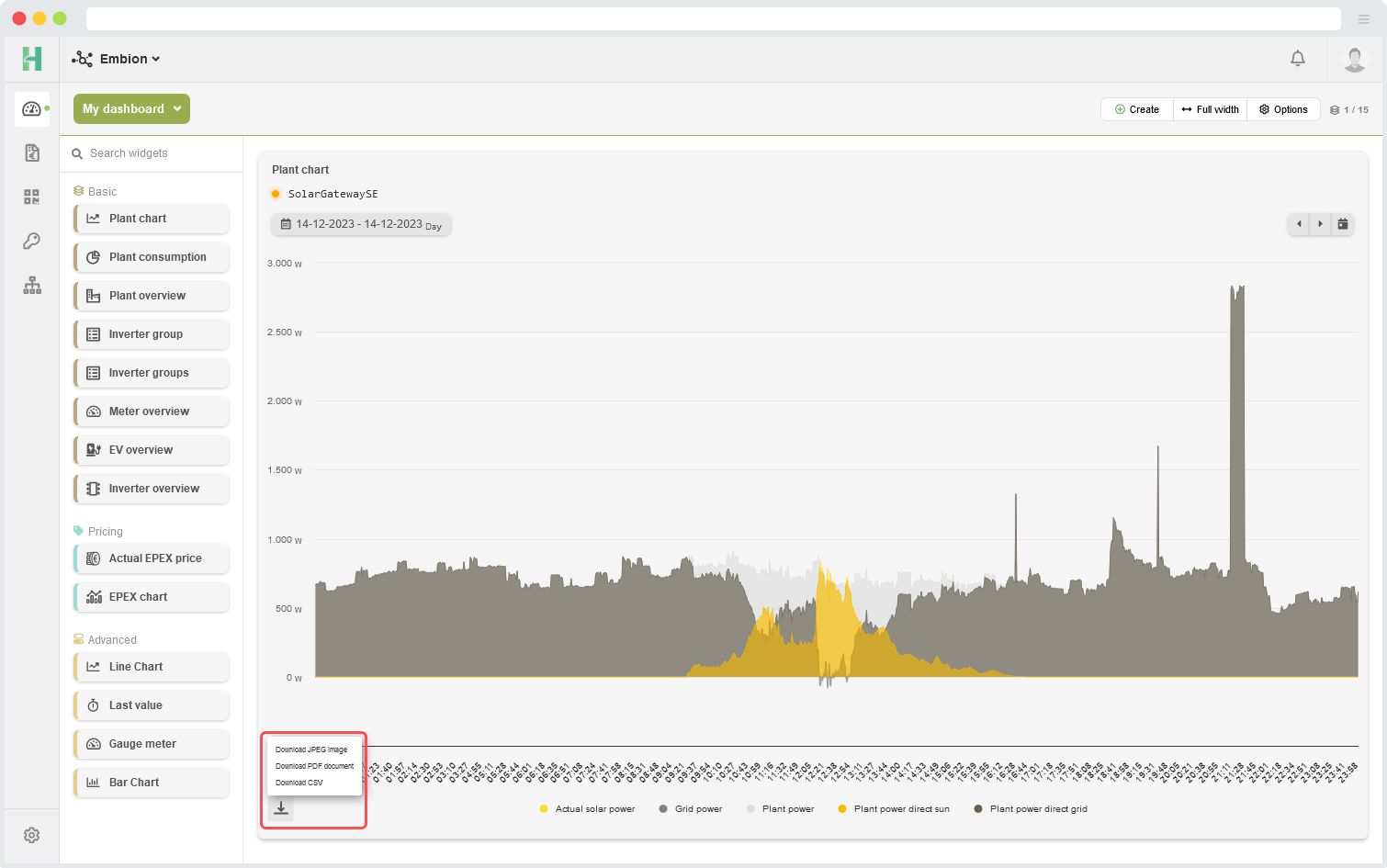Screen dimensions: 1387x868
Task: Click the chart download icon
Action: click(x=281, y=808)
